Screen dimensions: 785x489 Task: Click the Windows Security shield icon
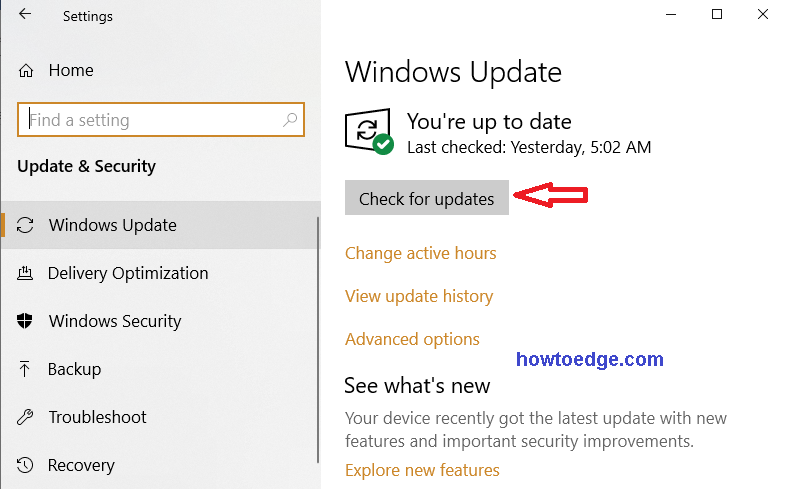pyautogui.click(x=27, y=321)
